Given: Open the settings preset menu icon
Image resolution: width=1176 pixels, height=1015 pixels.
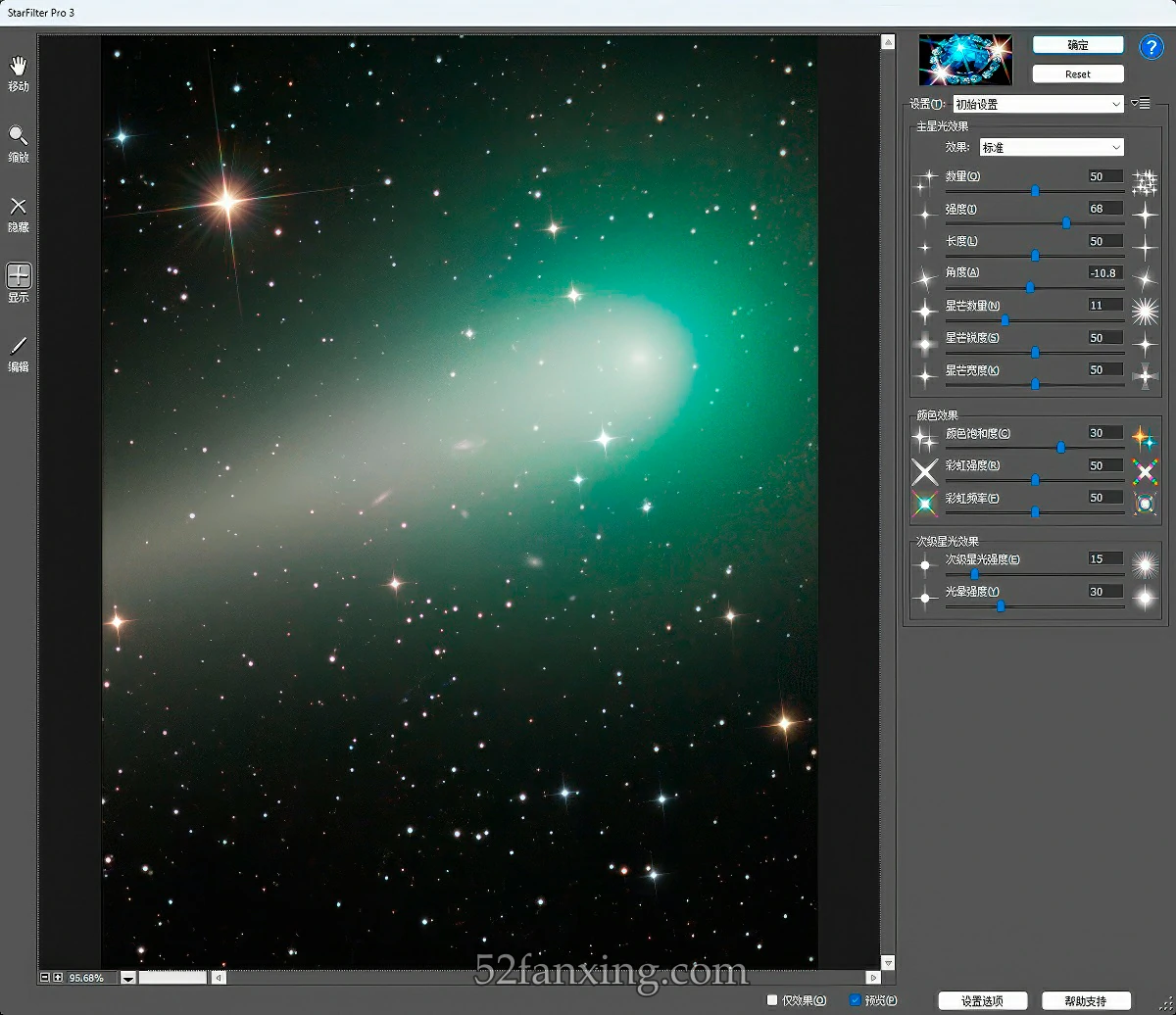Looking at the screenshot, I should point(1140,103).
